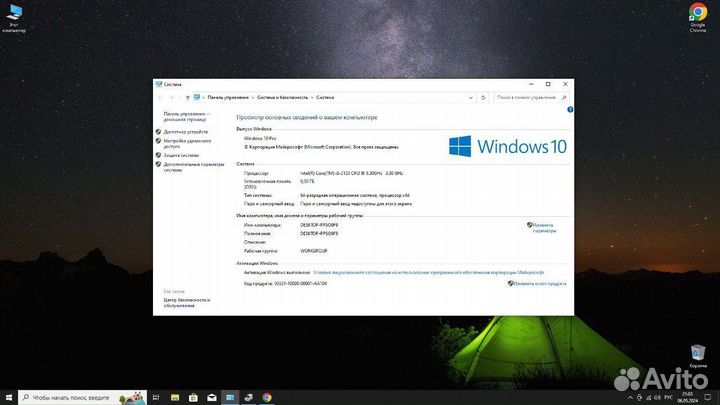
Task: Click the shield icon beside System protection
Action: 158,155
